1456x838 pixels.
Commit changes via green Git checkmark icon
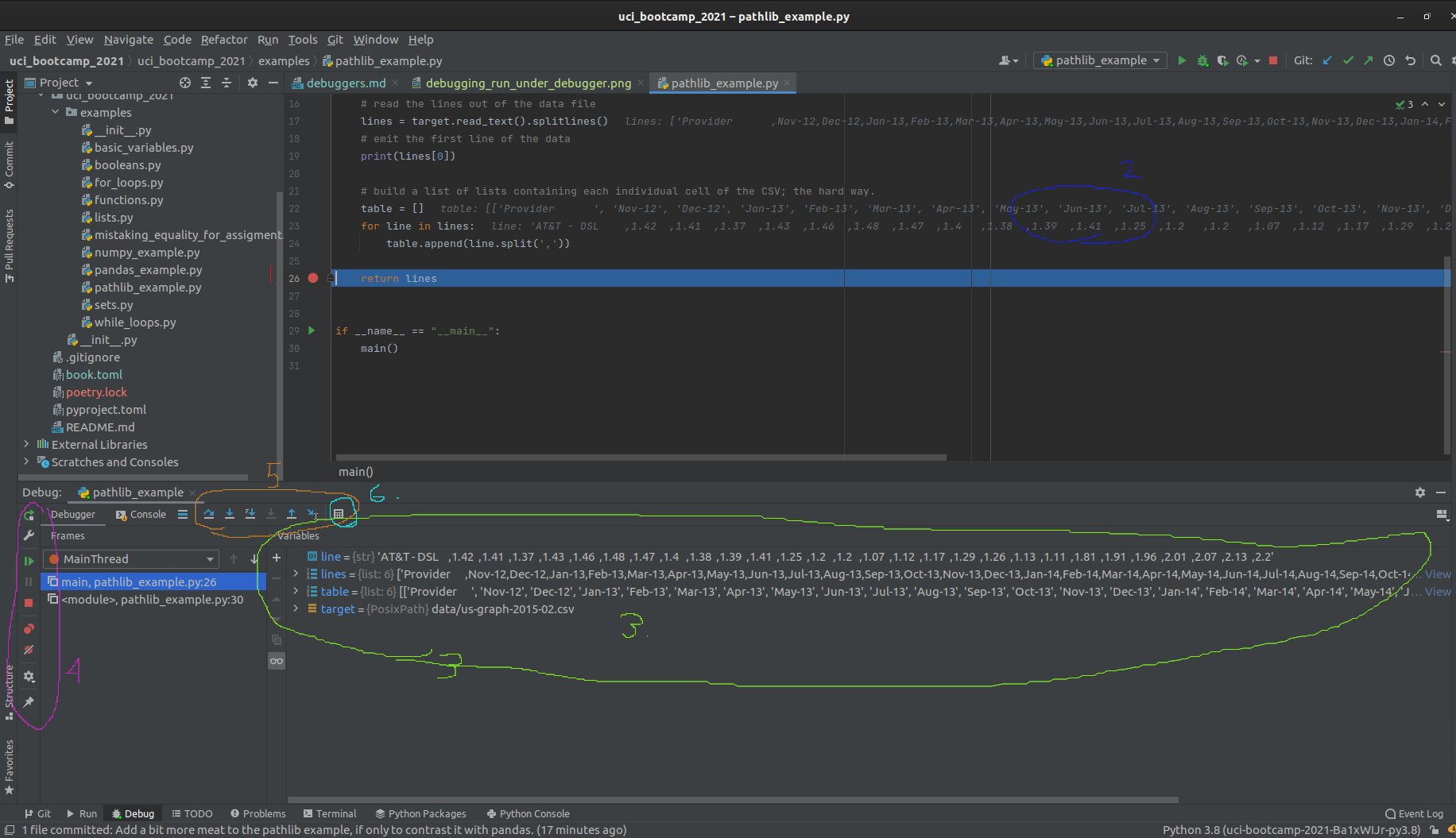[x=1349, y=61]
